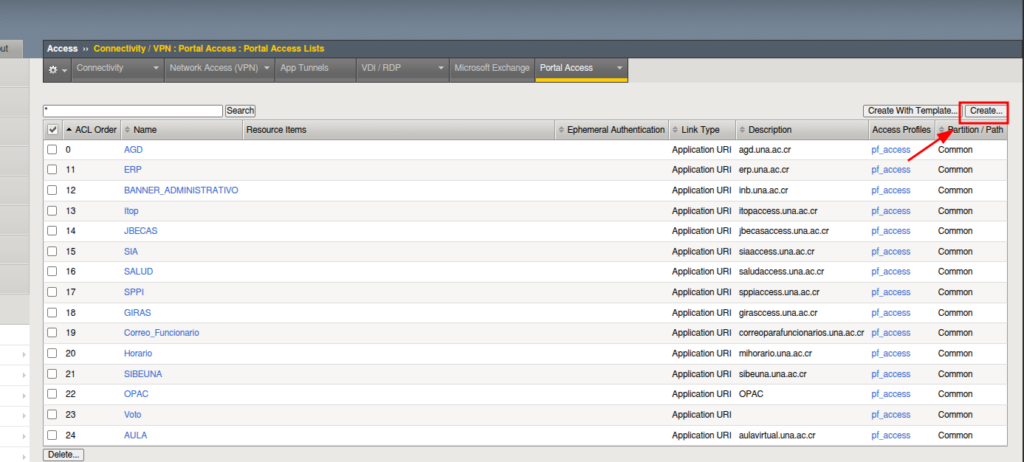Image resolution: width=1024 pixels, height=462 pixels.
Task: Select checkbox for the SALUD entry
Action: coord(53,272)
